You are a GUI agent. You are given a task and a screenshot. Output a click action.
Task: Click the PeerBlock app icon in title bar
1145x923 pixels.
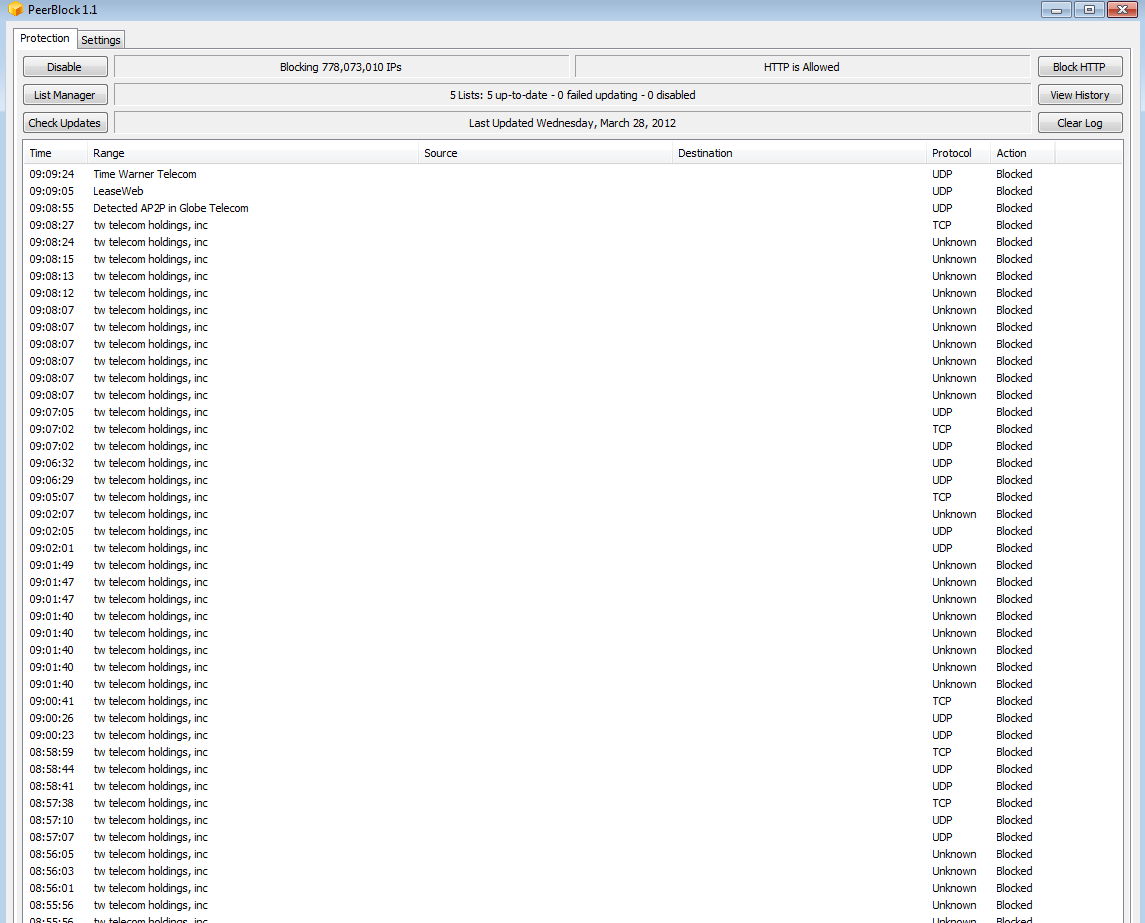(15, 9)
